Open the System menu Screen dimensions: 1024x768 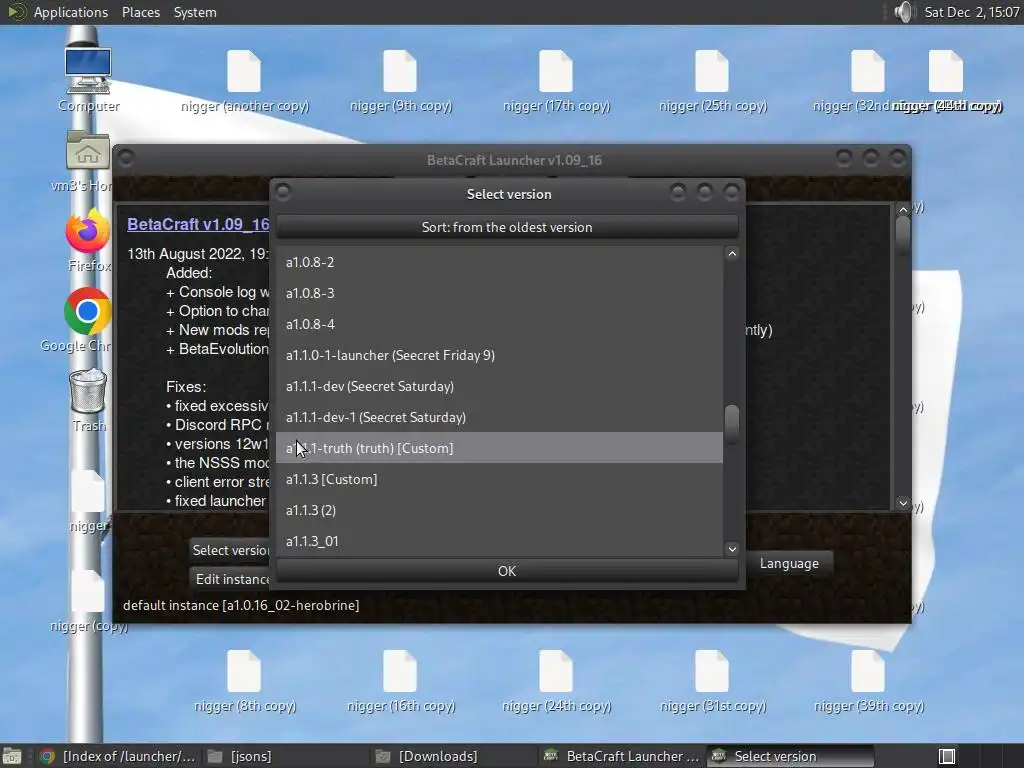coord(195,12)
